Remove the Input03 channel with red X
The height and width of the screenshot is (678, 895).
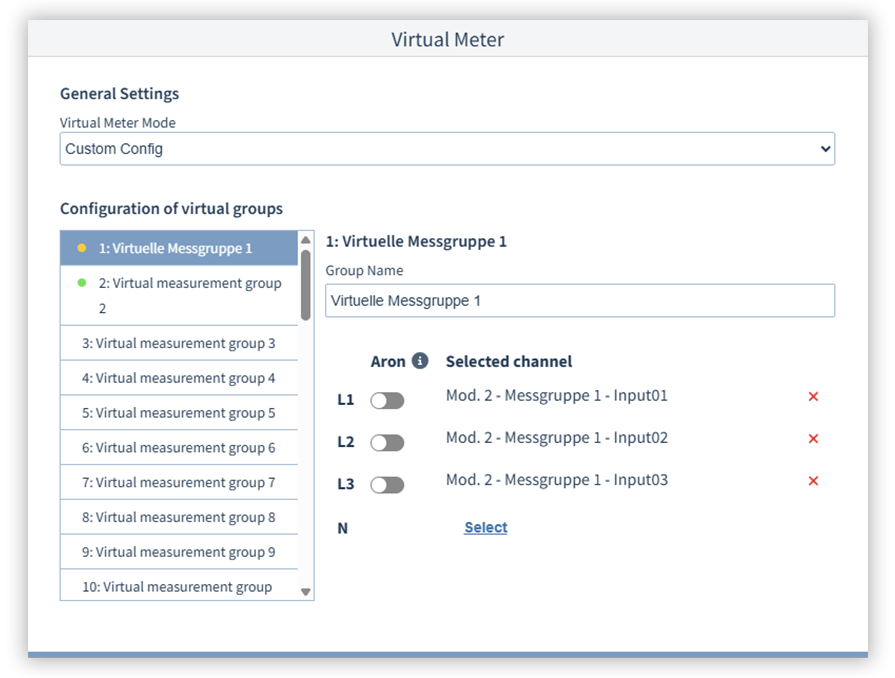pos(813,481)
